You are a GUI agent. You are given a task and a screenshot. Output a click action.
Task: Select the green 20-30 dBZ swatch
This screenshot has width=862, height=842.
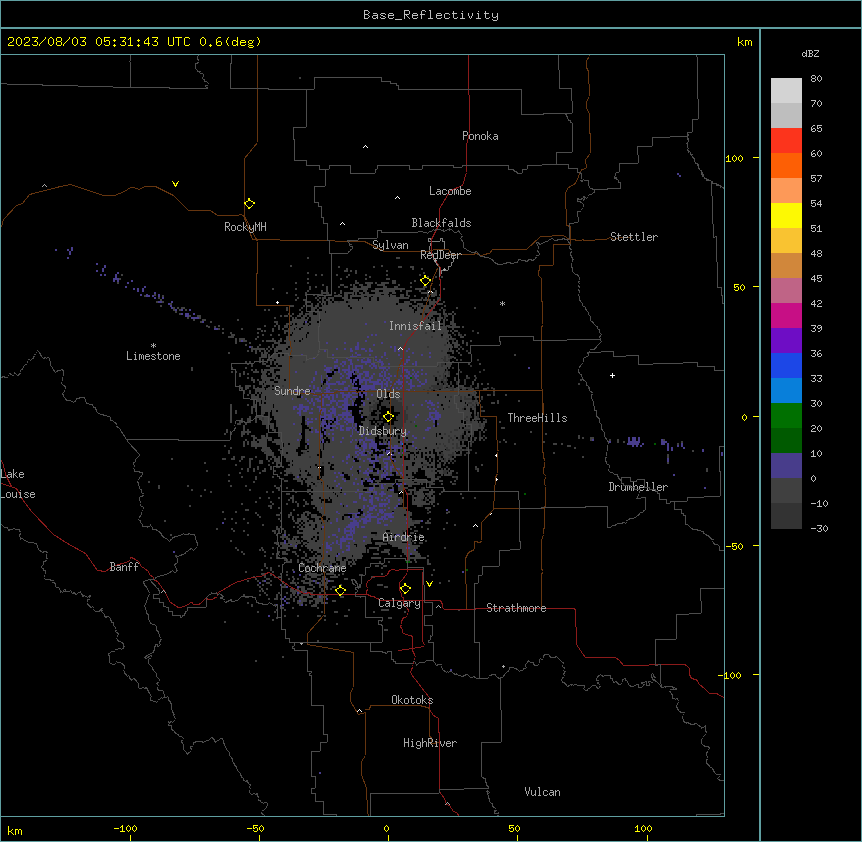786,416
